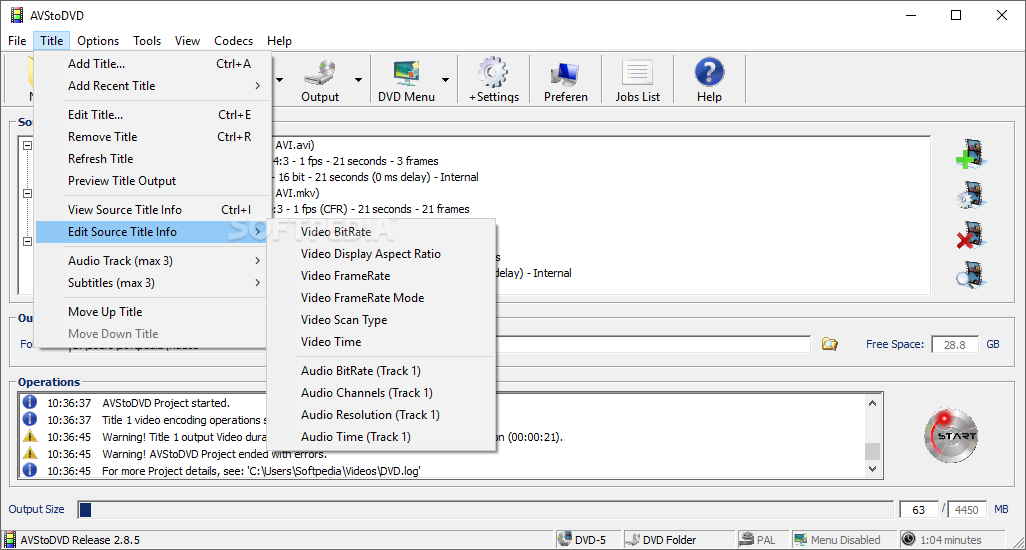Open the DVD Menu button dropdown arrow
Screen dimensions: 1026x550
tap(446, 80)
